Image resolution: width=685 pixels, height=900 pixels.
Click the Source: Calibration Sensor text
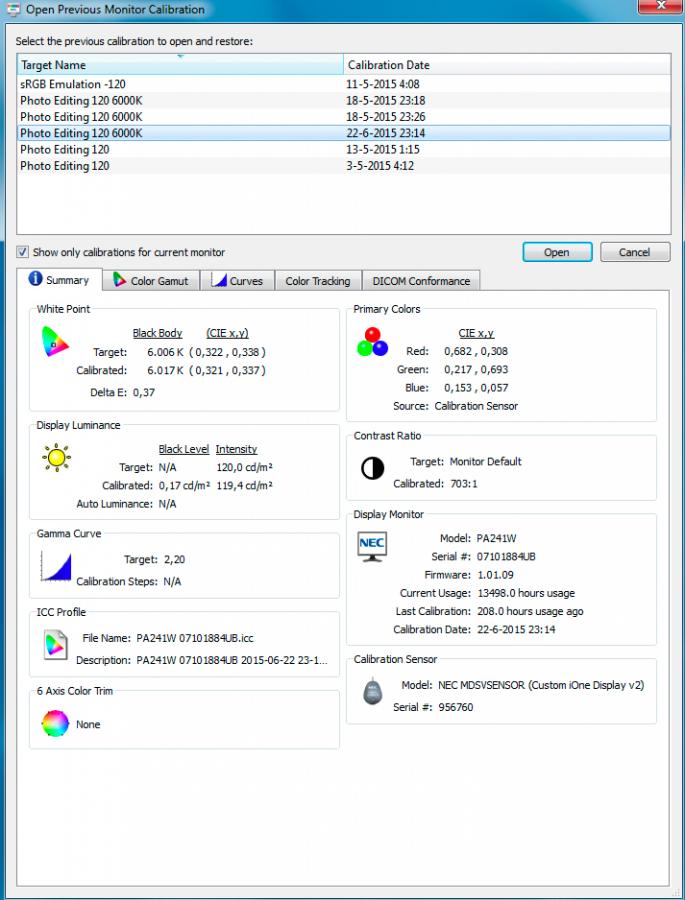coord(455,406)
